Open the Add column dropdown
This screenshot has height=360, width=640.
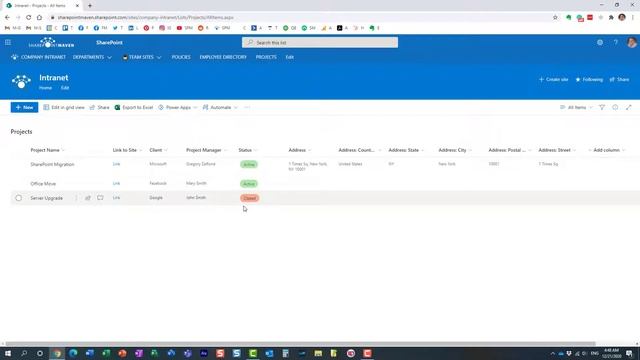(x=607, y=150)
